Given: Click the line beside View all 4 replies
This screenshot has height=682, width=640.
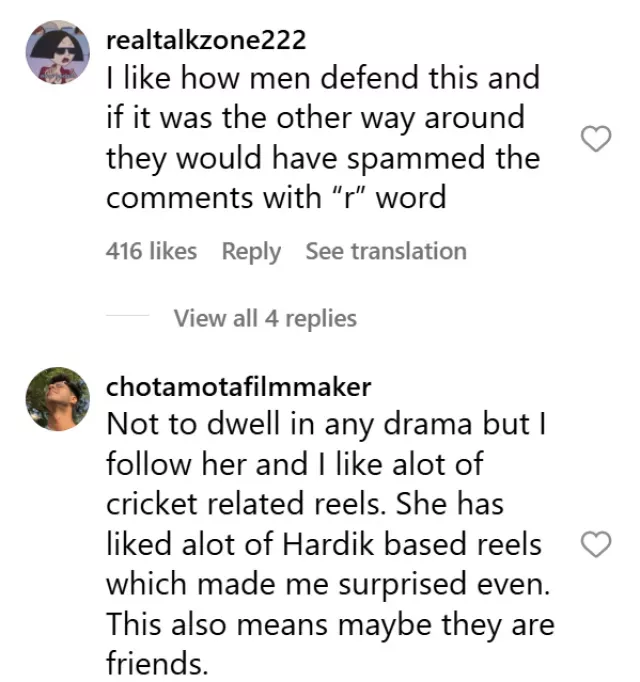Looking at the screenshot, I should tap(127, 319).
